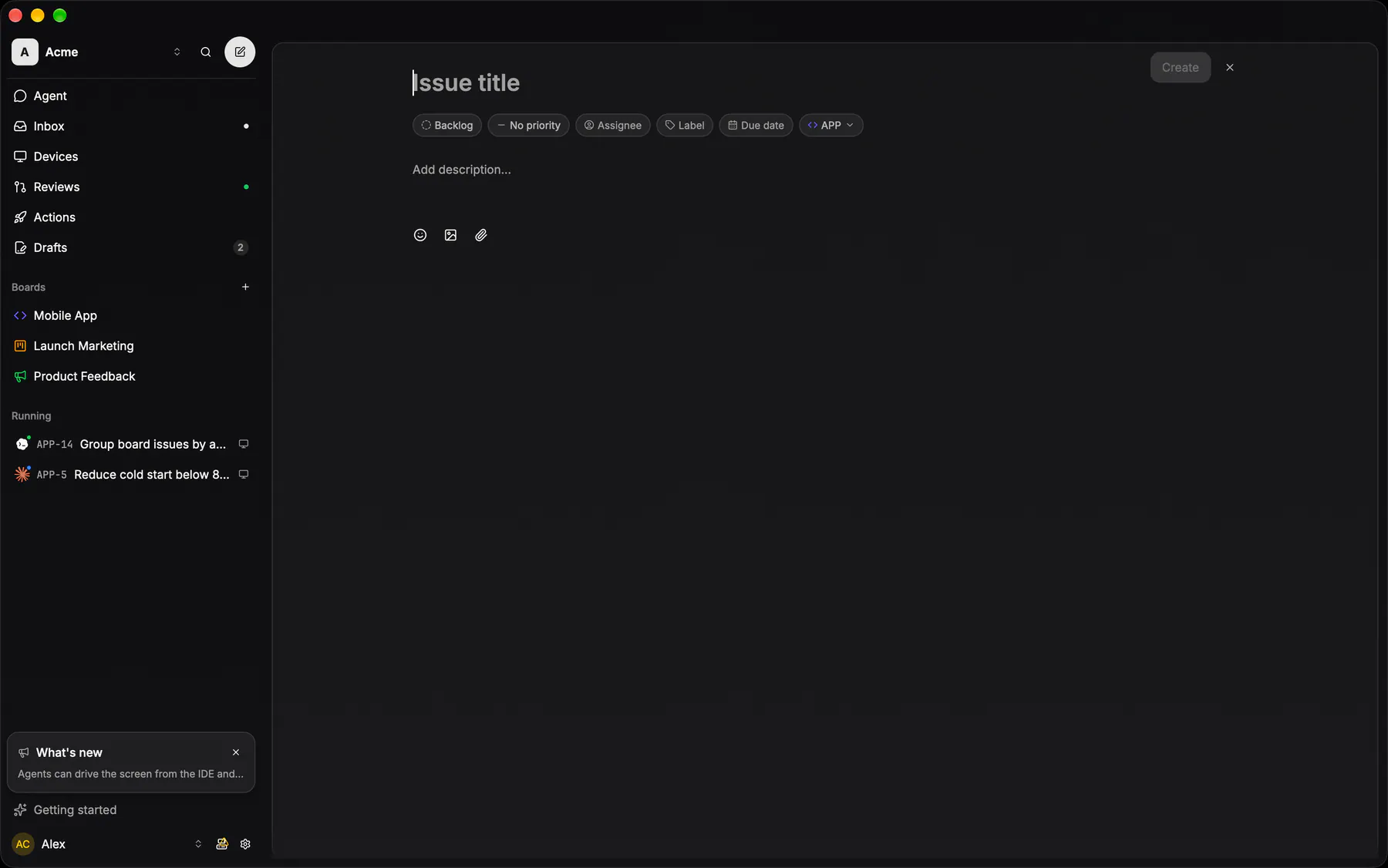Open the Label picker chip
This screenshot has width=1388, height=868.
[685, 126]
